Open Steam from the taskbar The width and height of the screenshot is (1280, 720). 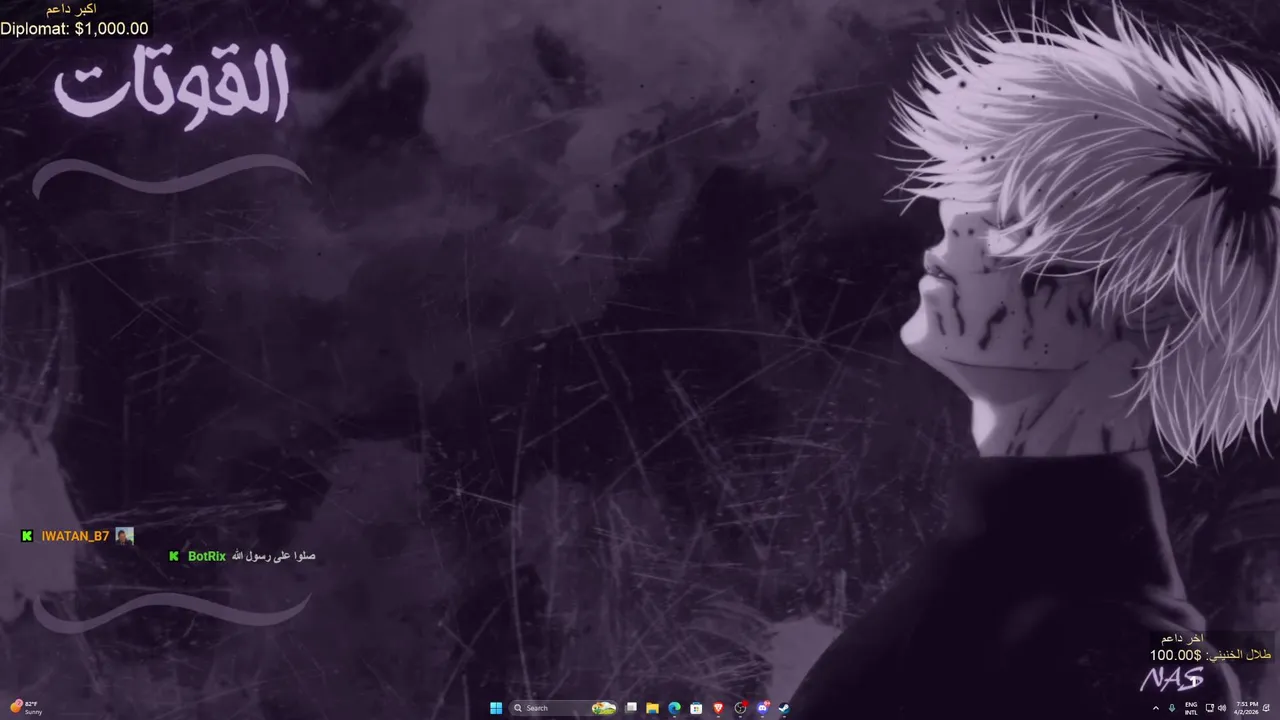pyautogui.click(x=784, y=708)
